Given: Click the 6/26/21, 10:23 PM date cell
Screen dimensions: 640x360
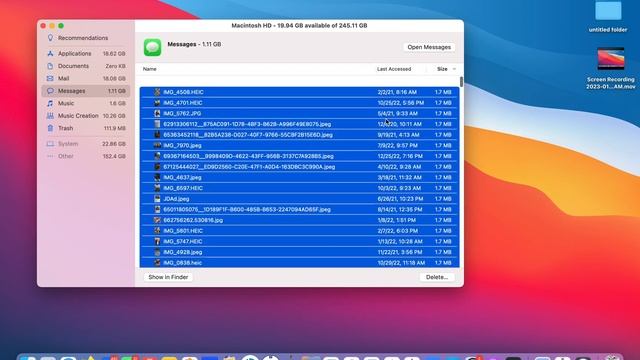Looking at the screenshot, I should coord(400,199).
